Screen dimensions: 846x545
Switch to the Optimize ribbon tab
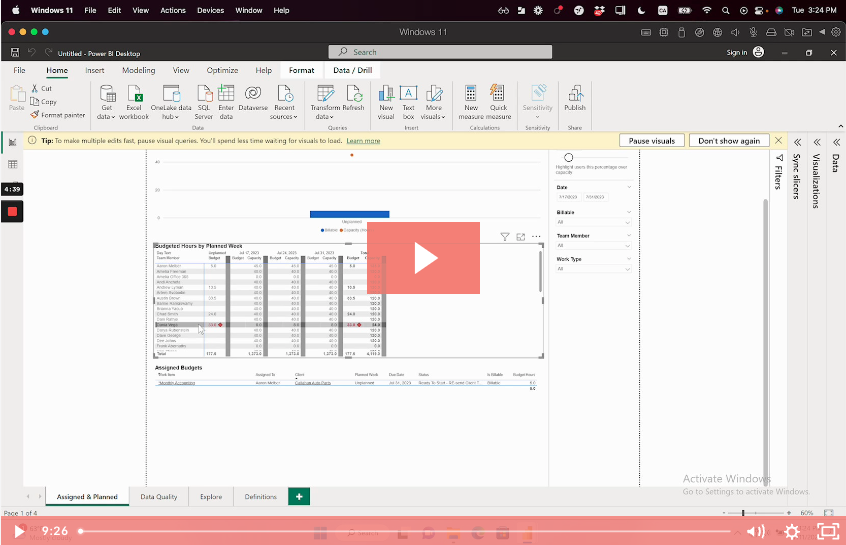(x=222, y=70)
